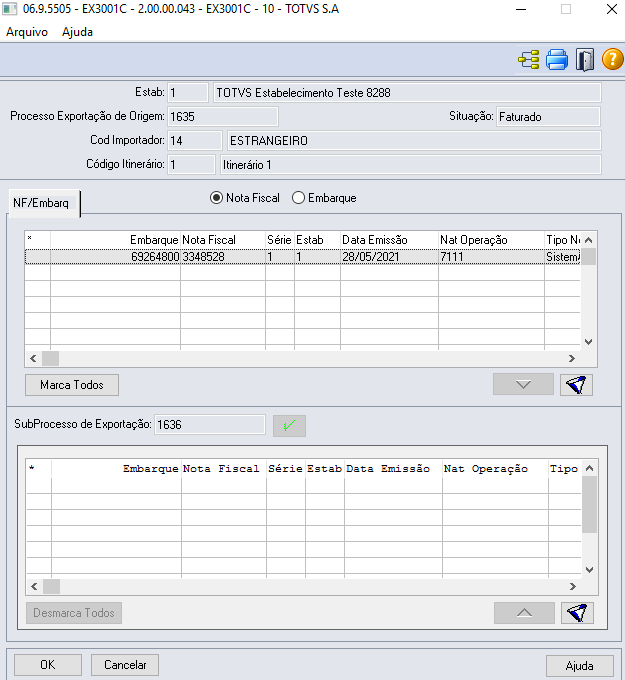Click row marker cell of first upper row
This screenshot has width=625, height=680.
click(x=38, y=257)
